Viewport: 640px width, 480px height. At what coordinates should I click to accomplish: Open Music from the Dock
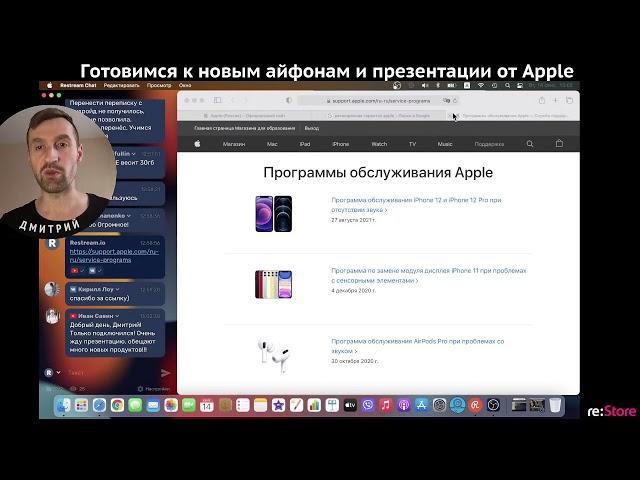(x=386, y=405)
